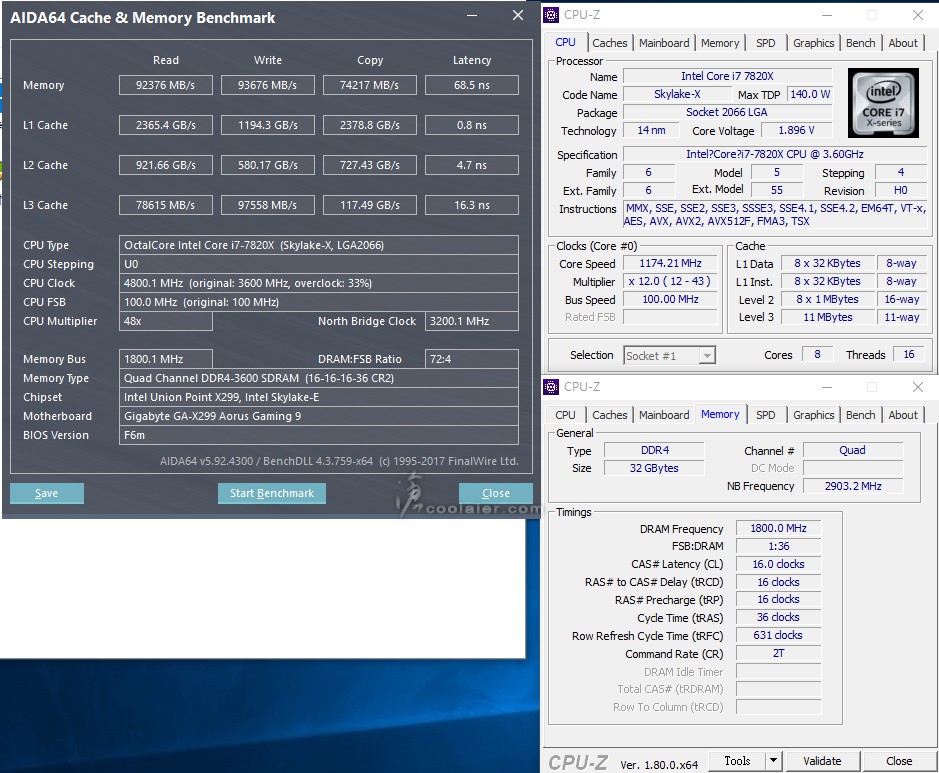The image size is (939, 773).
Task: Click the BIOS Version F6m field
Action: (x=319, y=435)
